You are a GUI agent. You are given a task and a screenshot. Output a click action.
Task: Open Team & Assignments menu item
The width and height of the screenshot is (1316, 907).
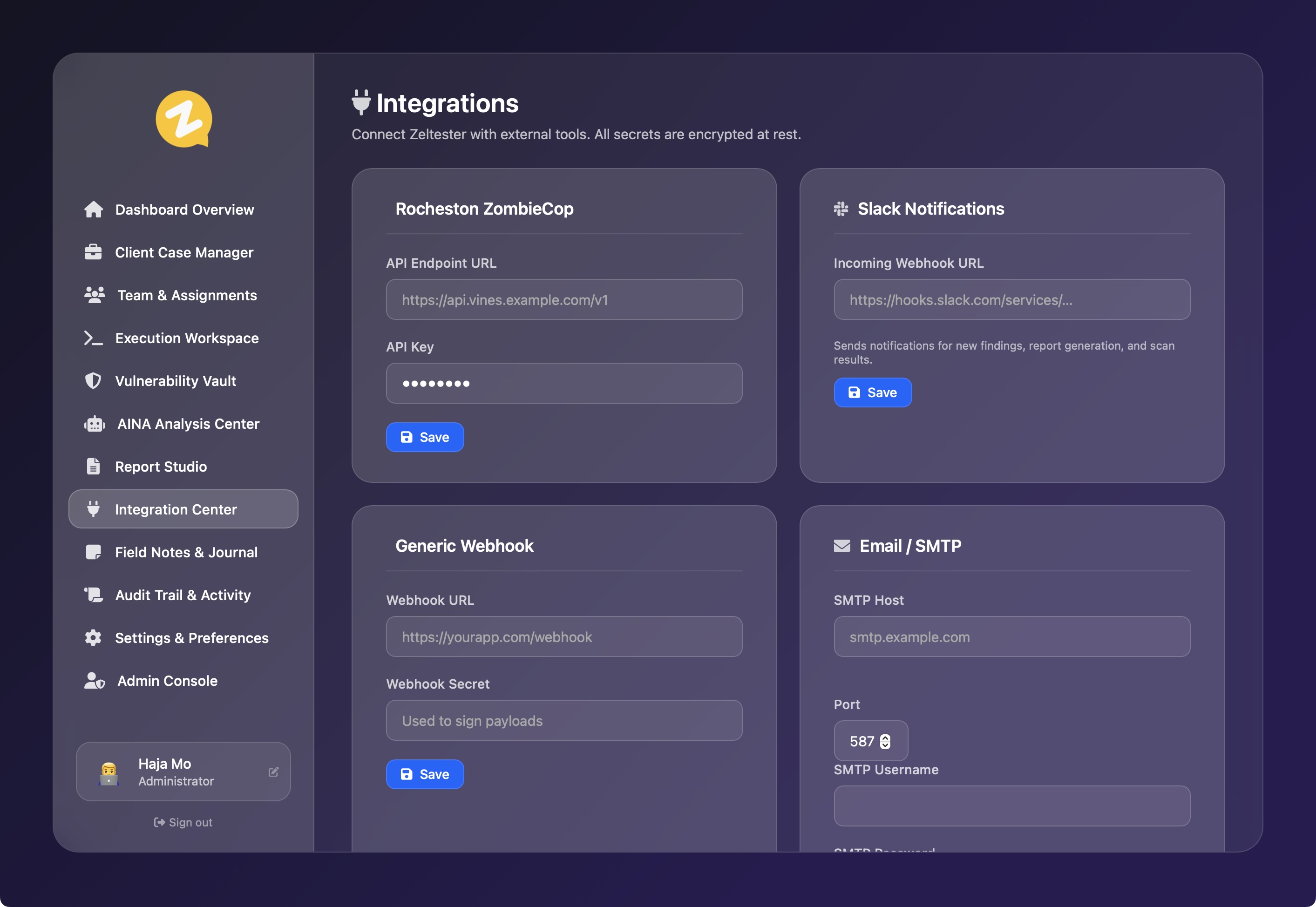(186, 296)
